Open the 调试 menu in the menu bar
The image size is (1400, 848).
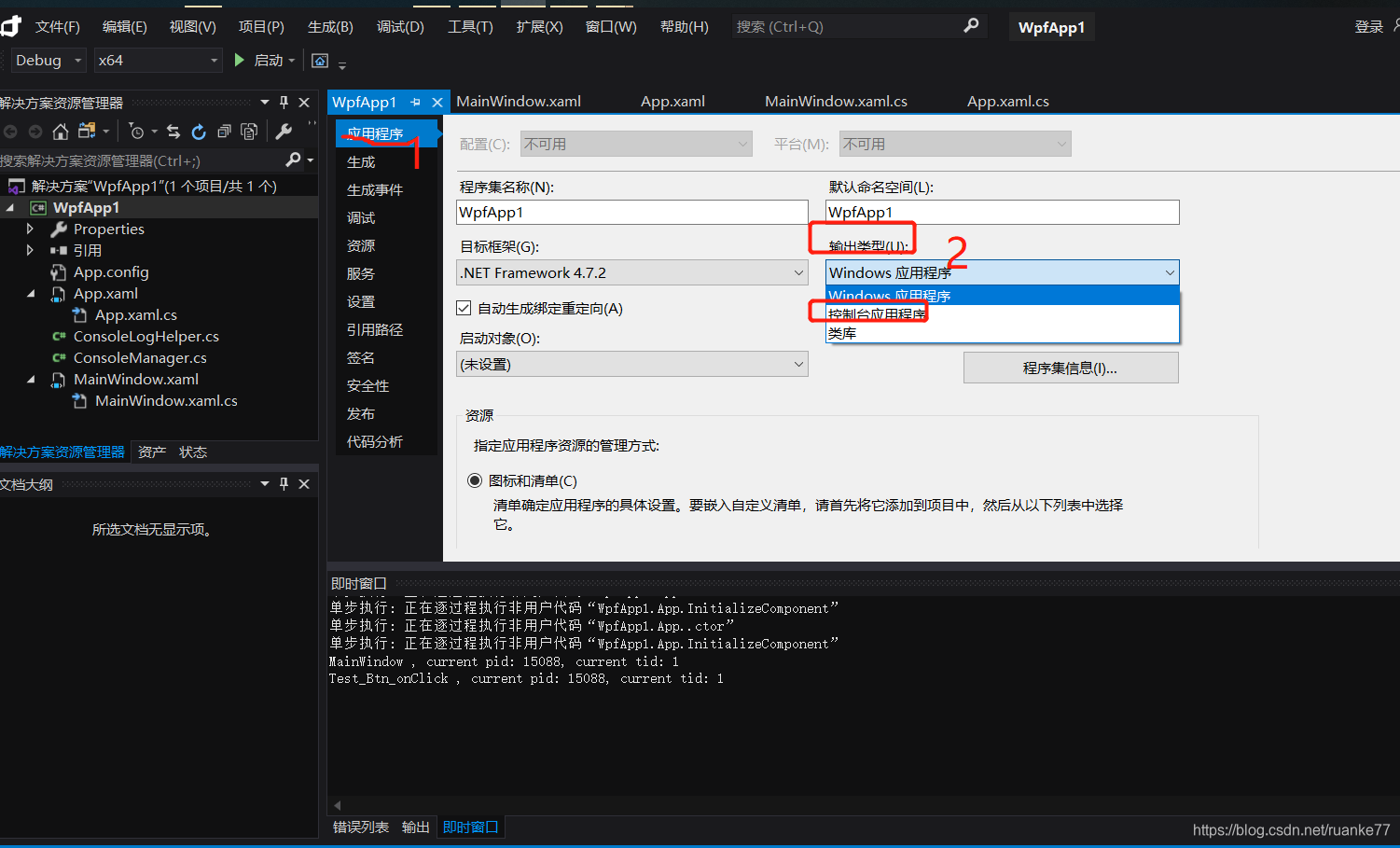[x=400, y=26]
